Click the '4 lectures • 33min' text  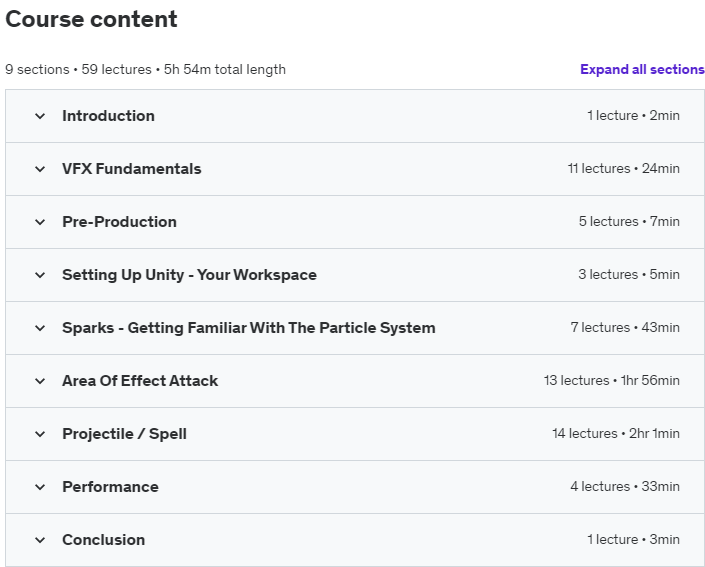point(625,487)
